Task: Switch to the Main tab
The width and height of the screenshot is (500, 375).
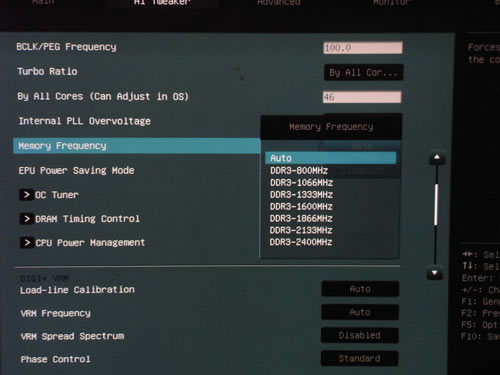Action: pyautogui.click(x=43, y=3)
